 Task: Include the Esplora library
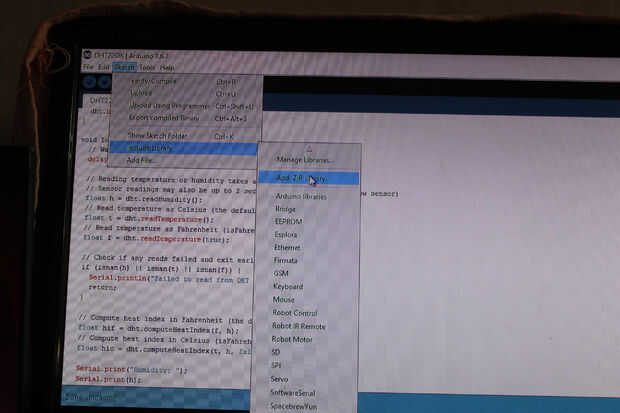click(308, 235)
